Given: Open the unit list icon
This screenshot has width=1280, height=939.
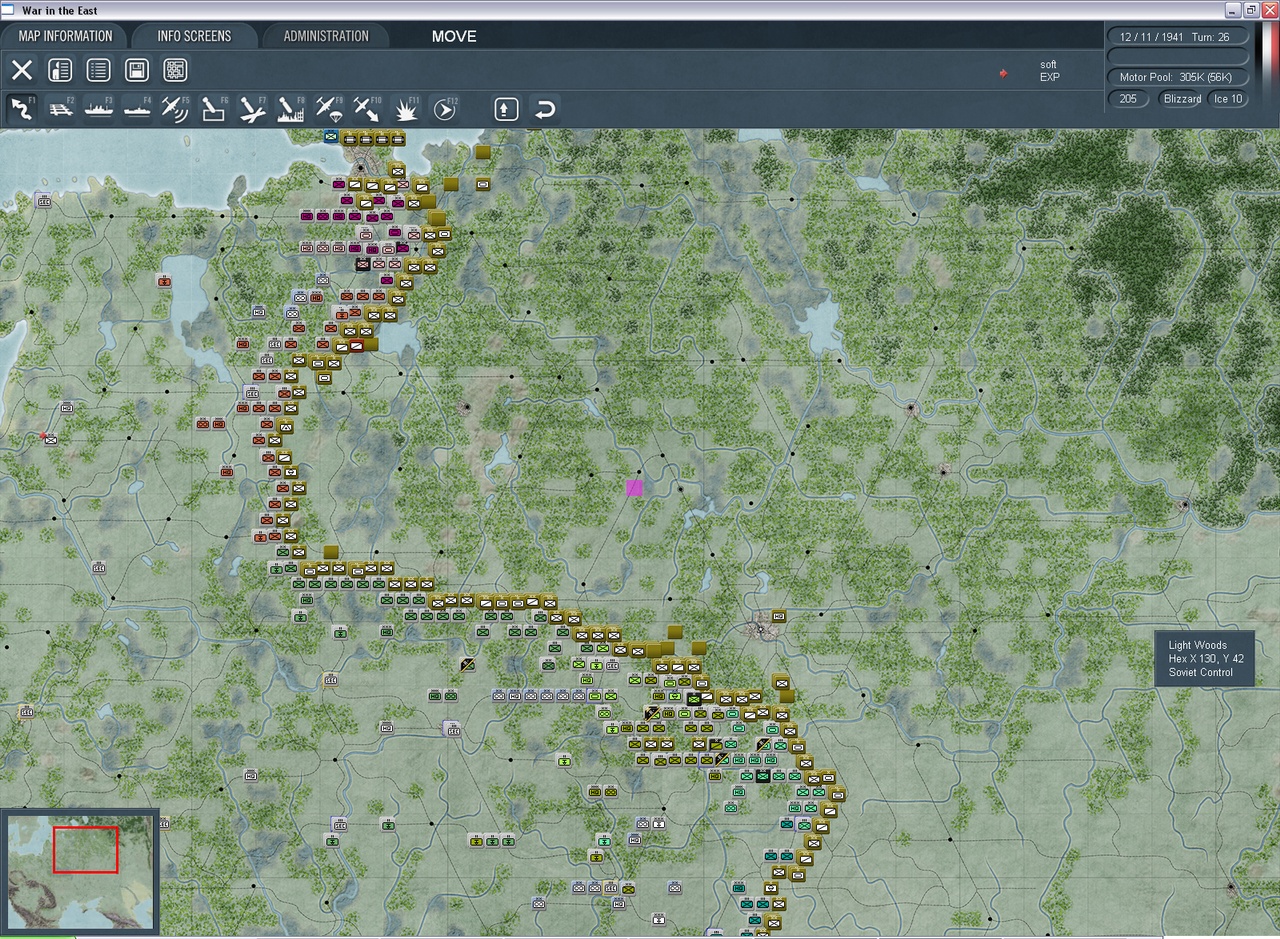Looking at the screenshot, I should click(x=97, y=70).
